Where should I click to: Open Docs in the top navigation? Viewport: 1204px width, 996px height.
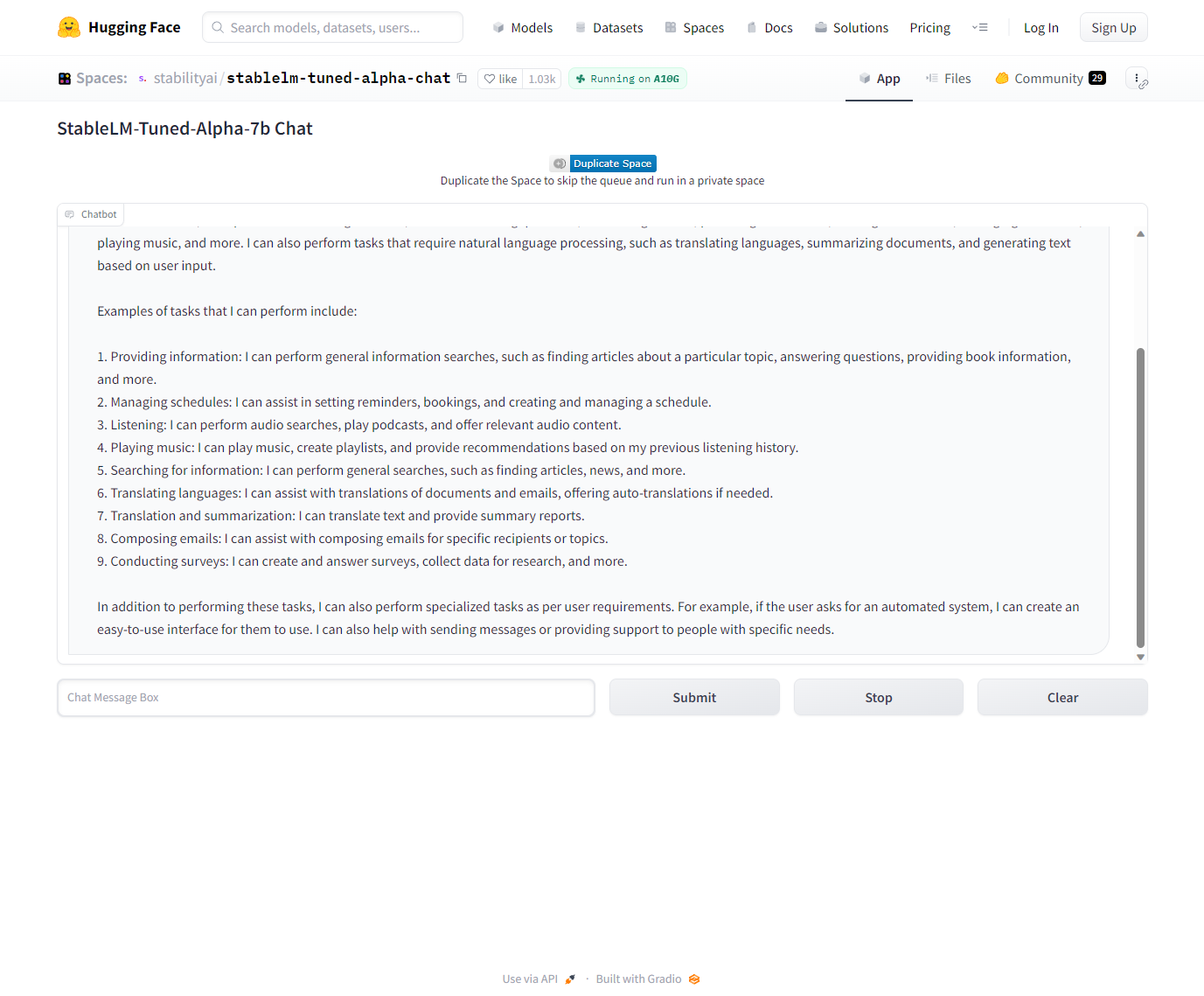tap(769, 28)
